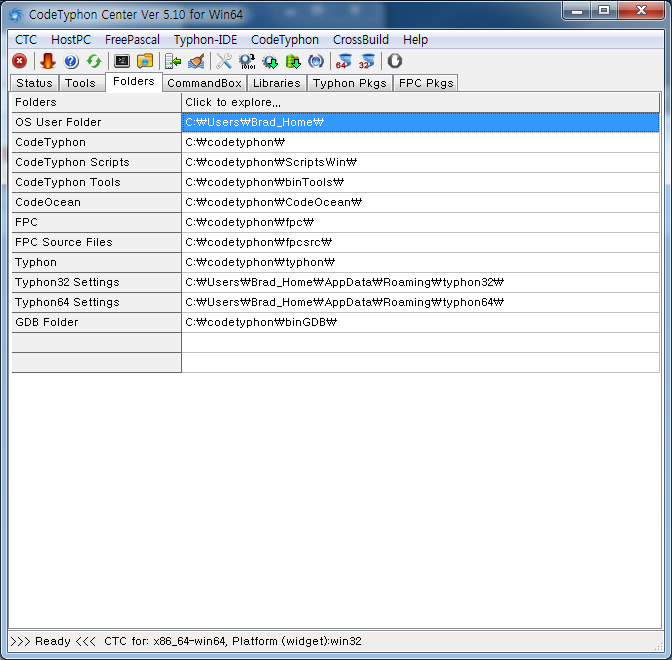672x660 pixels.
Task: Click the Typhon32 Settings row label
Action: click(x=96, y=282)
